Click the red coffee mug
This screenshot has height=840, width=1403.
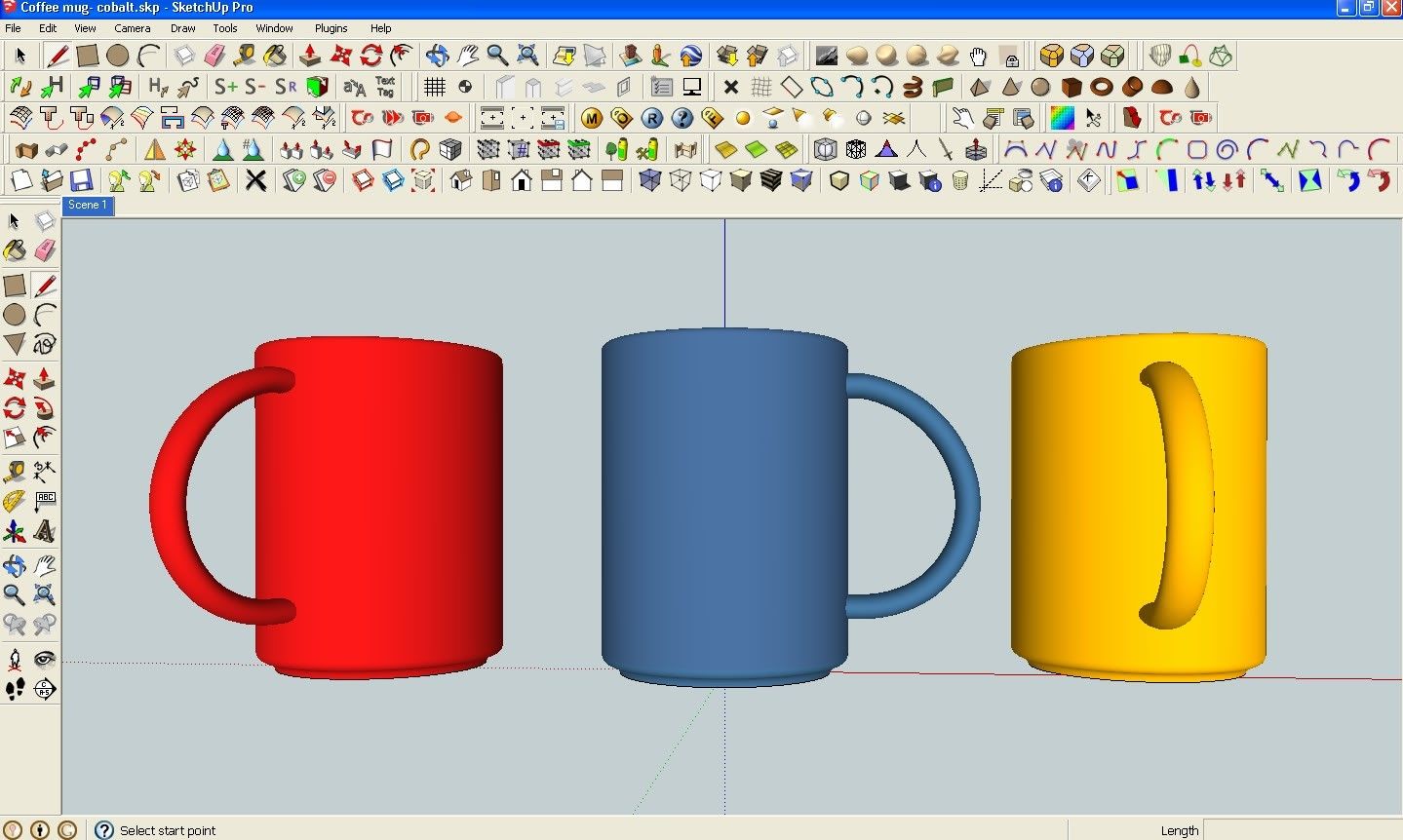click(378, 507)
